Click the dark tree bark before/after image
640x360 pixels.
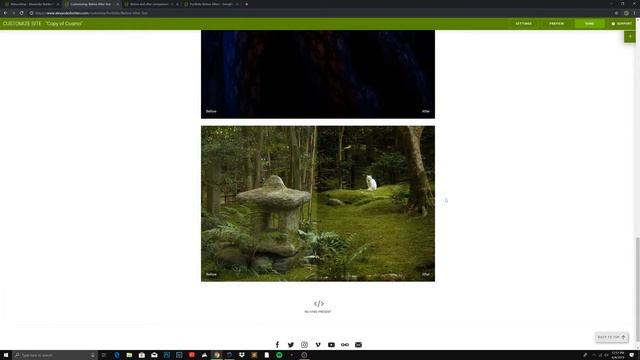tap(318, 74)
